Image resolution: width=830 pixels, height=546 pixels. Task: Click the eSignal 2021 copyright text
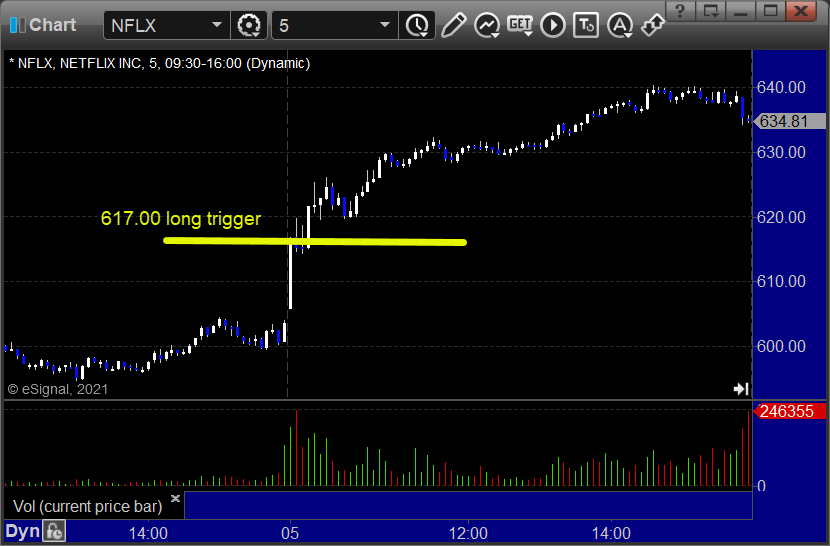pos(58,389)
